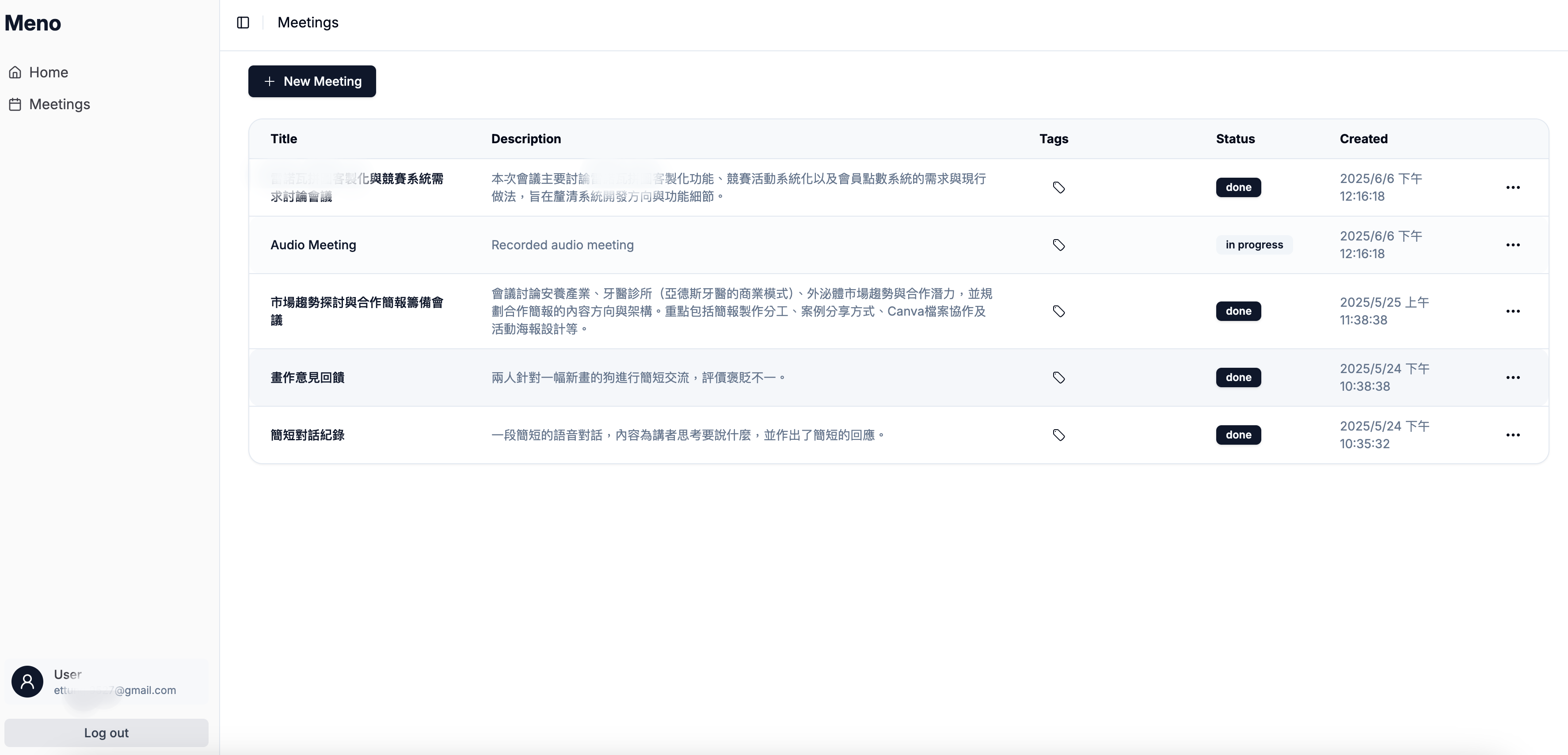The image size is (1568, 755).
Task: Click the Meno logo
Action: (x=33, y=23)
